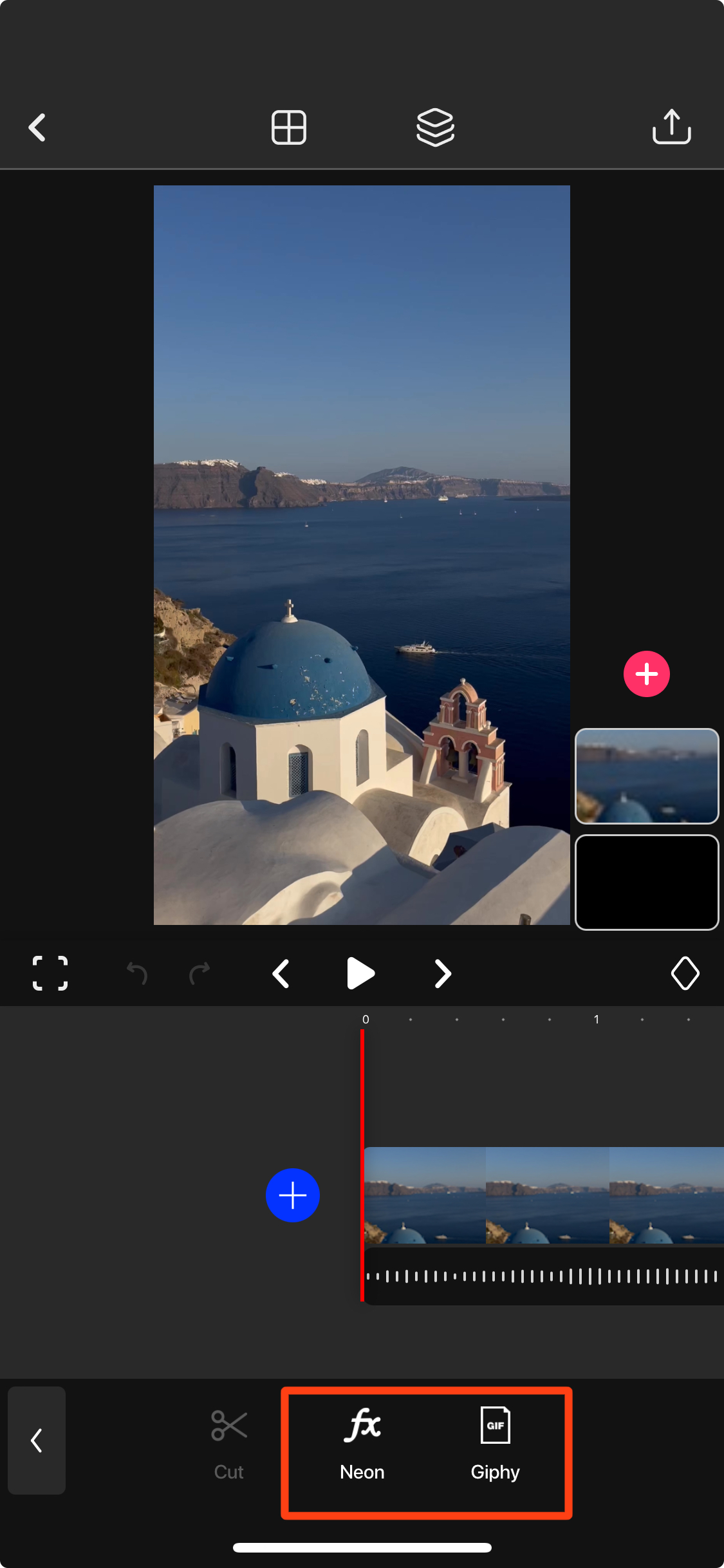Select the black empty layer thumbnail
Viewport: 724px width, 1568px height.
point(646,882)
